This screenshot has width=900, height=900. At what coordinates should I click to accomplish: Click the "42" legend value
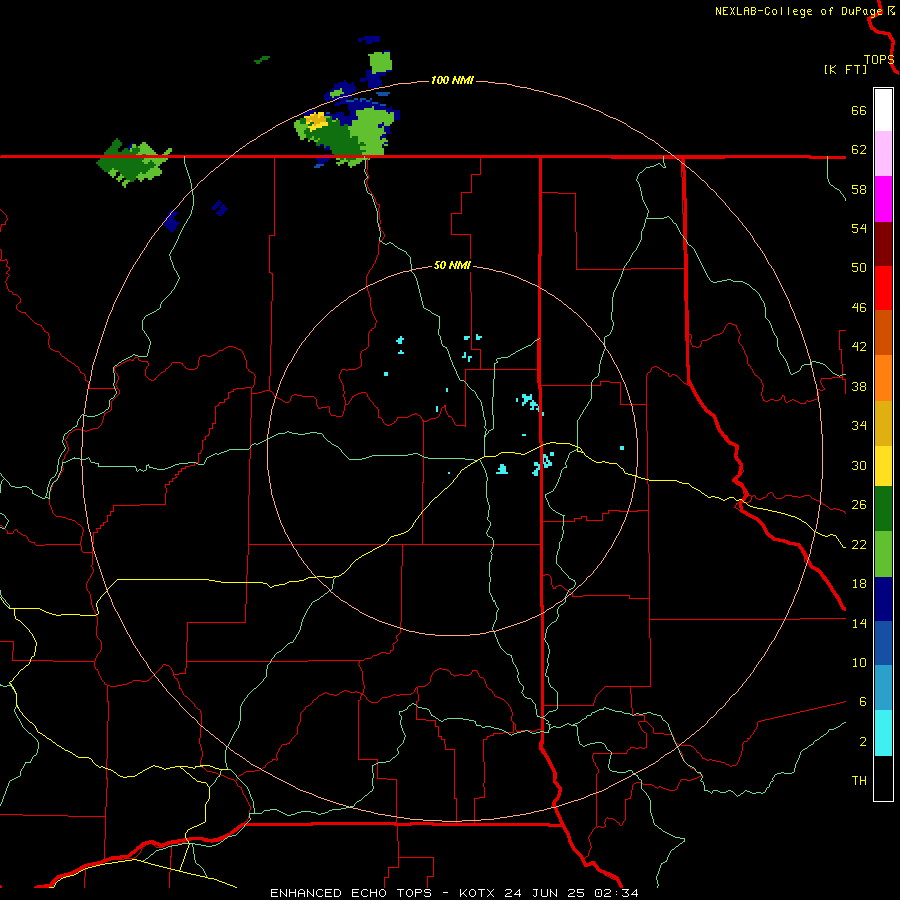tap(859, 347)
